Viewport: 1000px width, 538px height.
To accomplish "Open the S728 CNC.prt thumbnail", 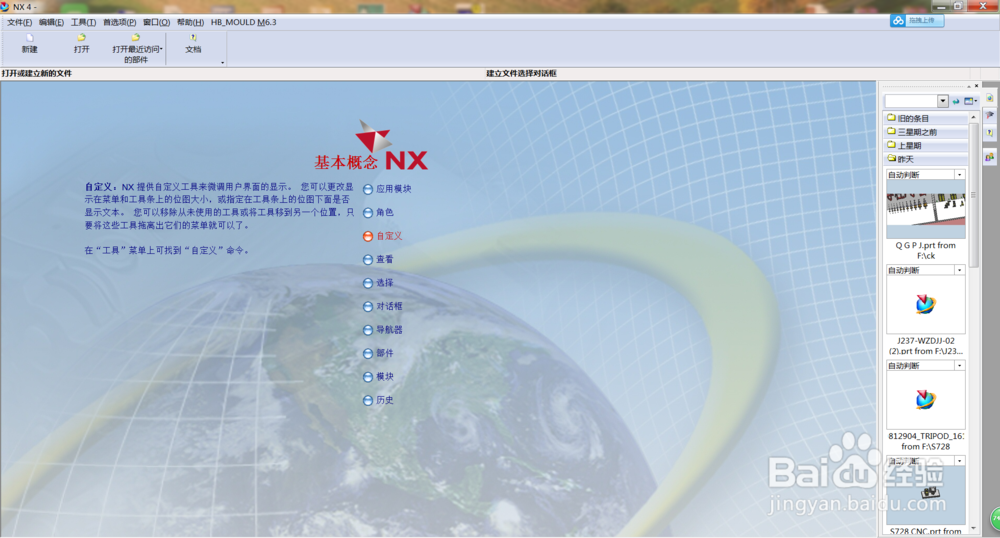I will 926,495.
